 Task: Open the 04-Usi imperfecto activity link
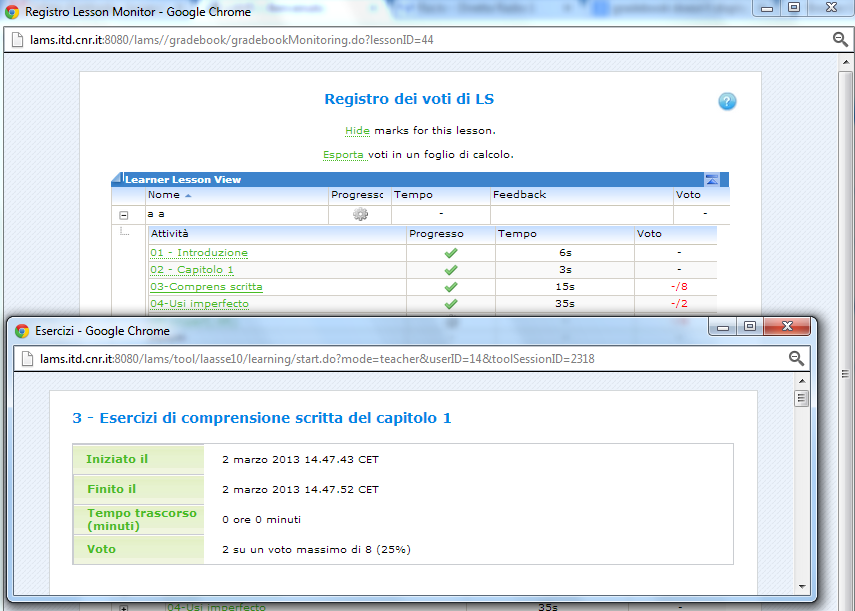click(x=199, y=304)
